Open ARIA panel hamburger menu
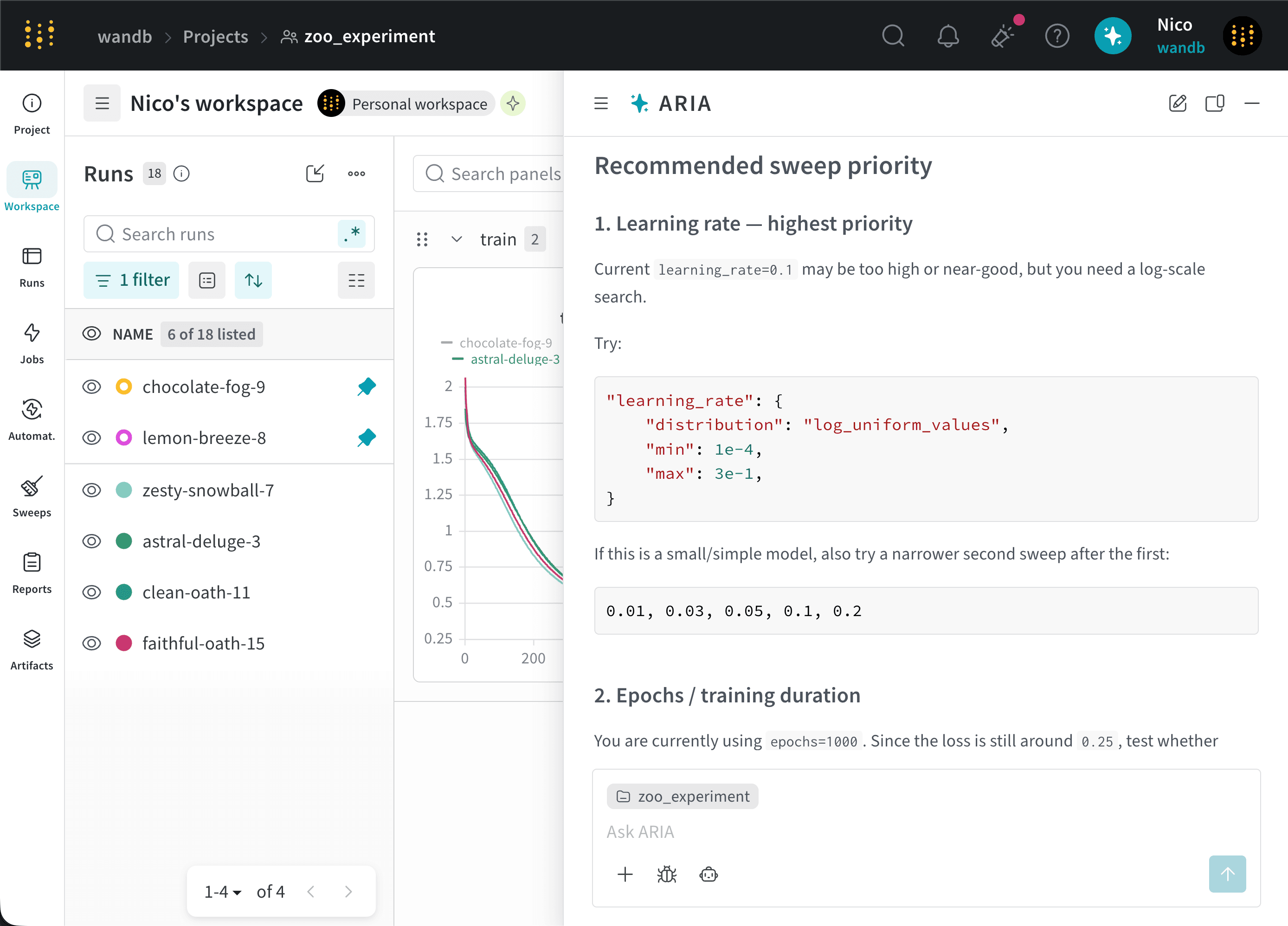The width and height of the screenshot is (1288, 926). click(x=601, y=103)
